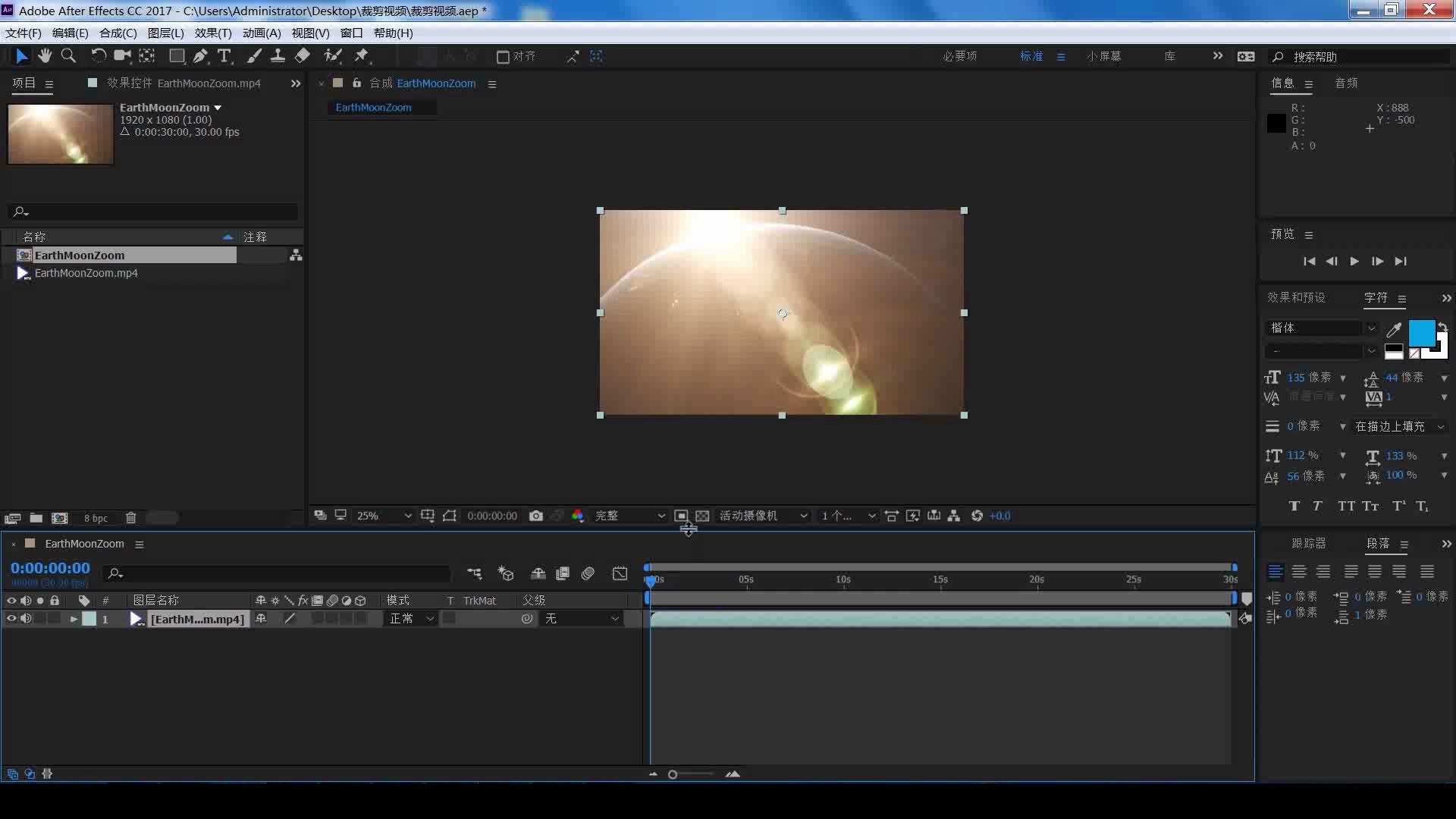1456x819 pixels.
Task: Delete selected project item with trash icon
Action: [130, 518]
